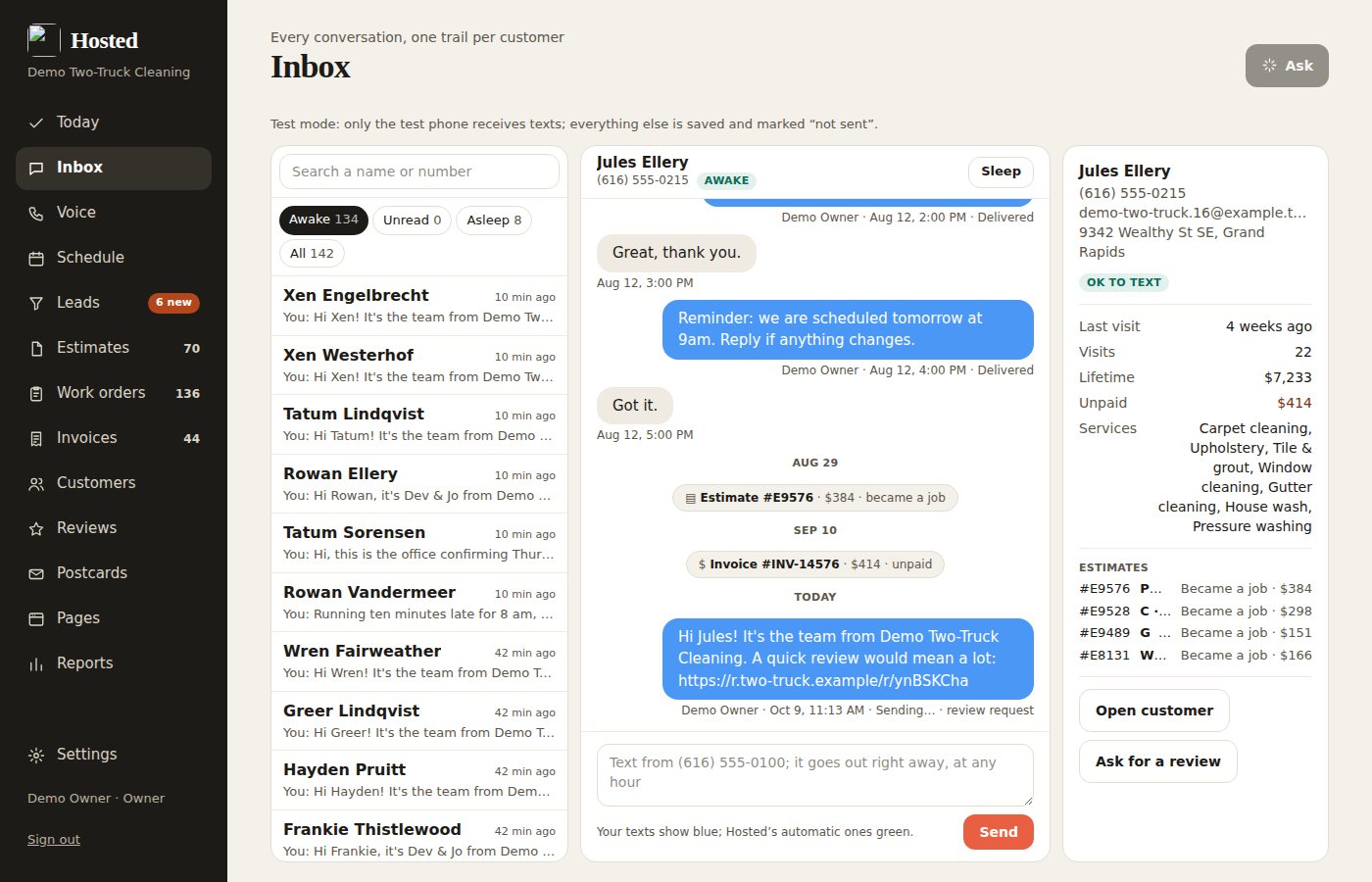Open Invoice #INV-14576 chip in conversation

pyautogui.click(x=815, y=564)
